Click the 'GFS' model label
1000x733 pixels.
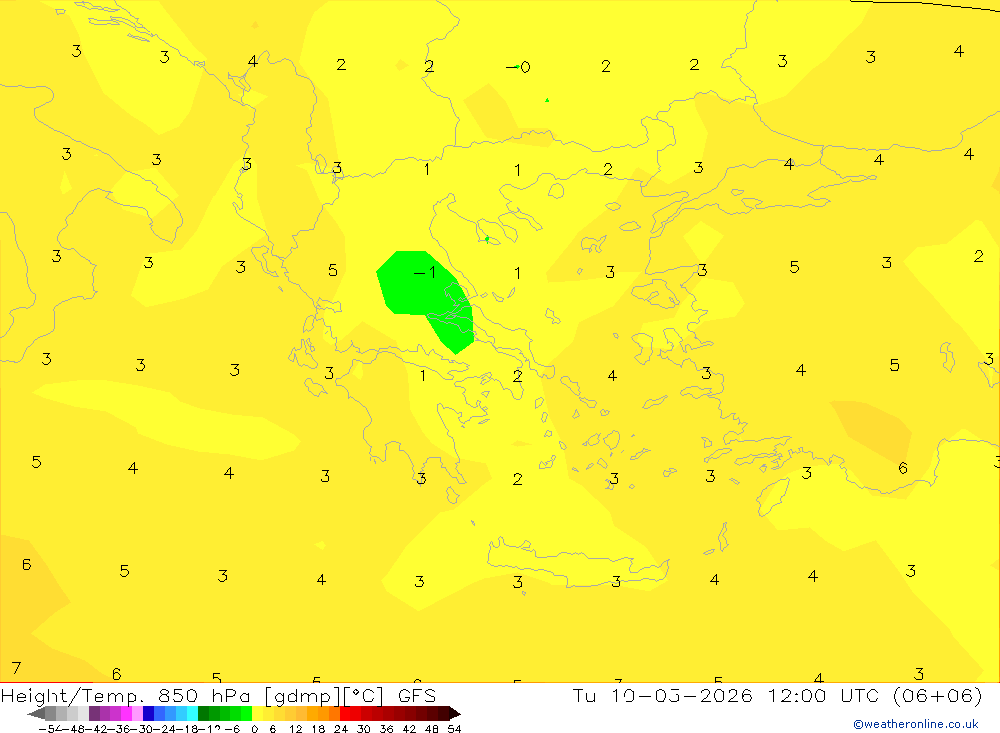click(416, 695)
